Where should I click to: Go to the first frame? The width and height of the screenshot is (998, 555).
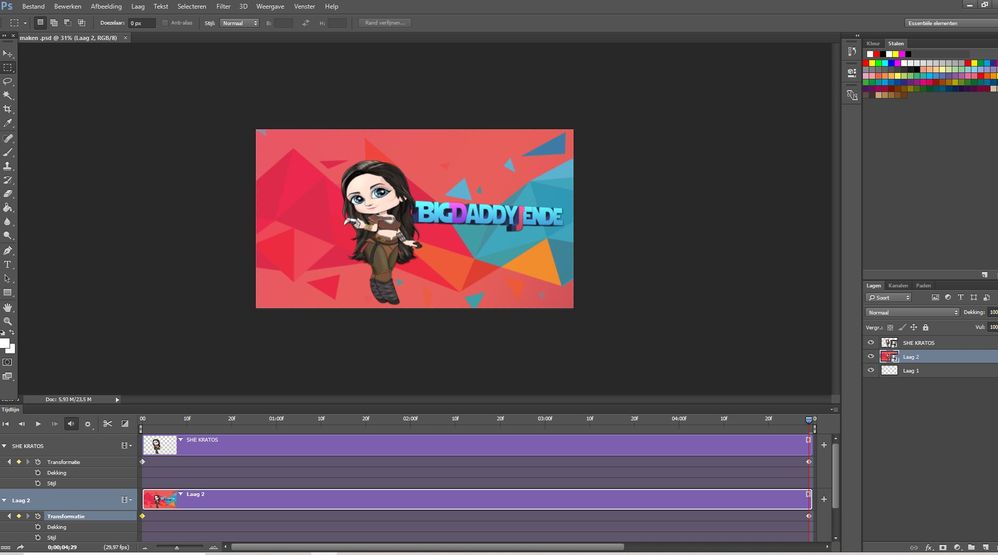click(6, 424)
